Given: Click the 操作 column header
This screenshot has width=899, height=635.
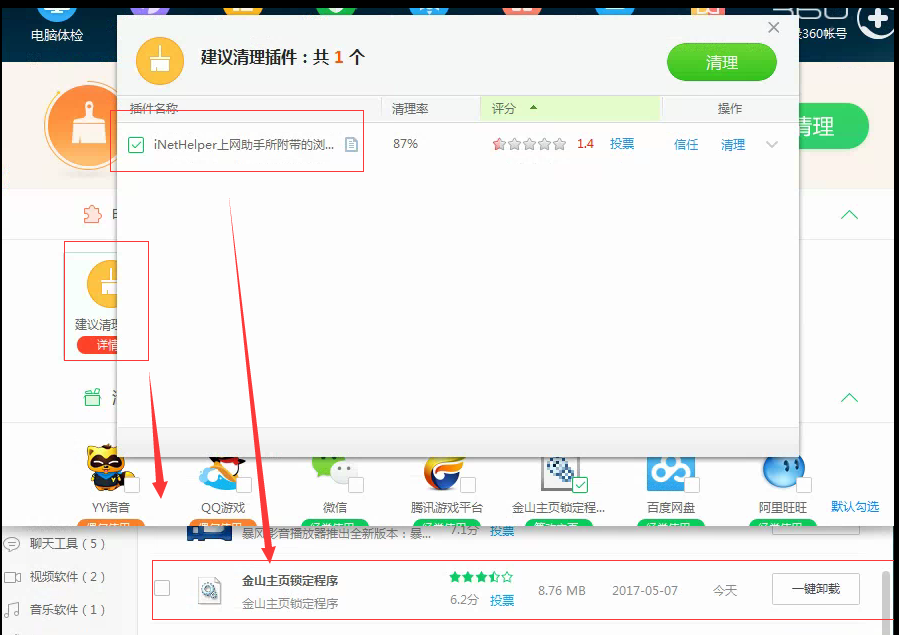Looking at the screenshot, I should point(730,108).
